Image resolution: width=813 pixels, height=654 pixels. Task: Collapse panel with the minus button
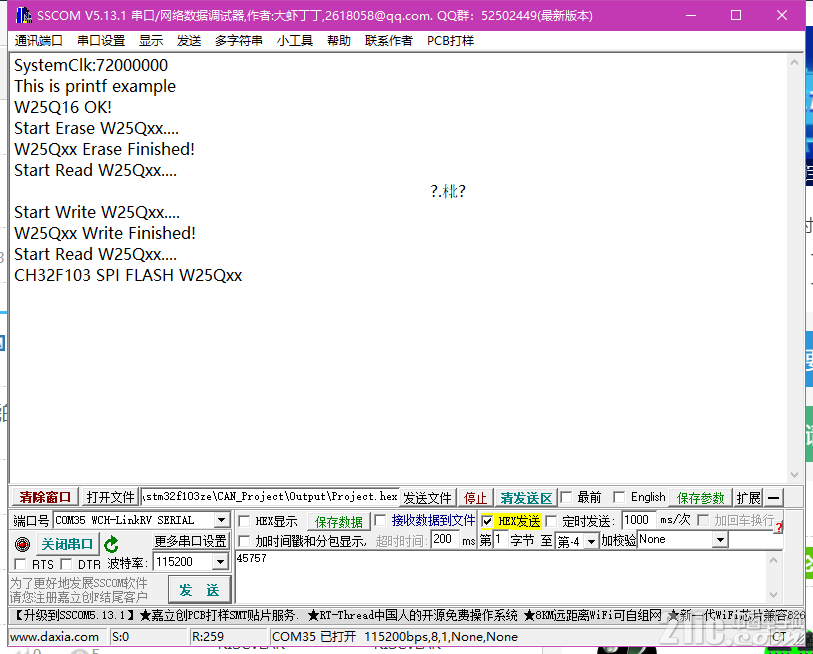774,498
